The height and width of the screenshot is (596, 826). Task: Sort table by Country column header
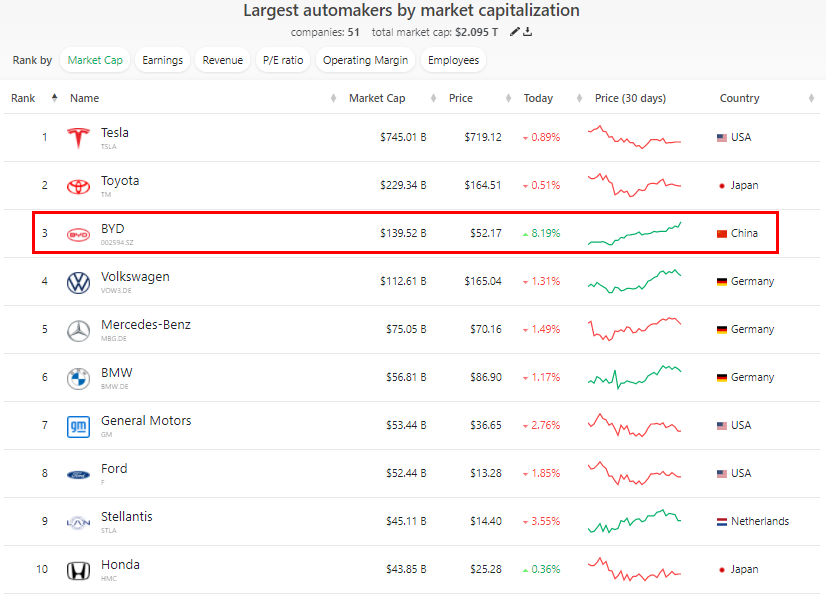pyautogui.click(x=739, y=98)
